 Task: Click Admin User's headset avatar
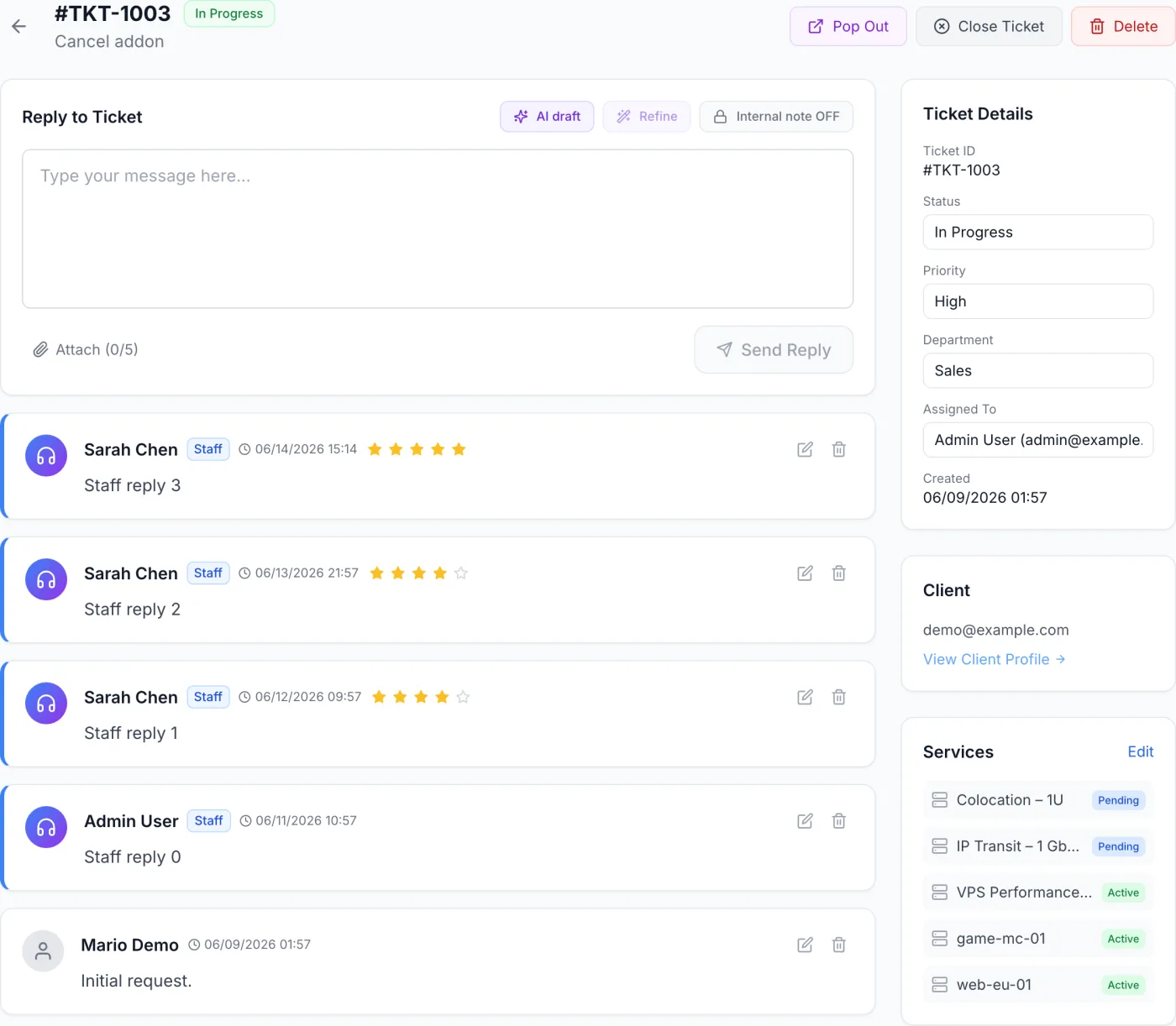pyautogui.click(x=46, y=827)
